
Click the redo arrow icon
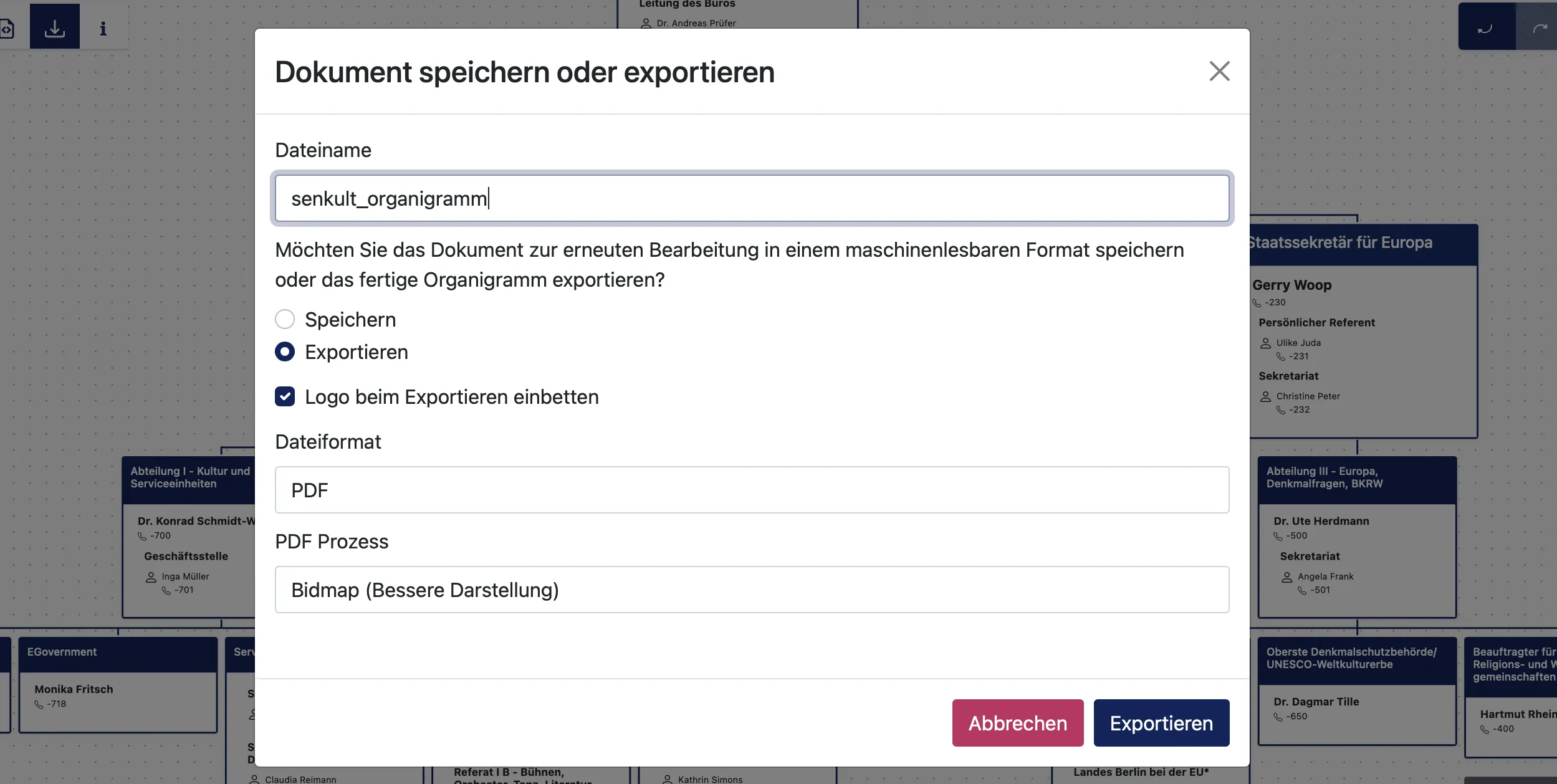(1539, 28)
